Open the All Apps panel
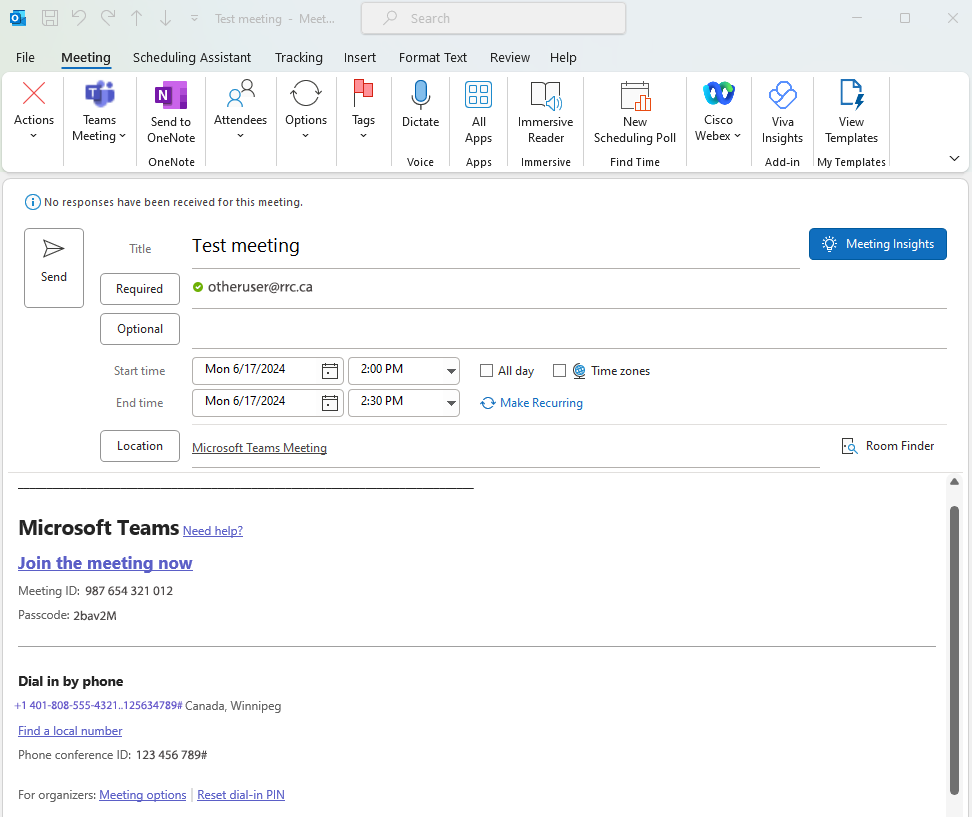Image resolution: width=972 pixels, height=817 pixels. [x=479, y=98]
